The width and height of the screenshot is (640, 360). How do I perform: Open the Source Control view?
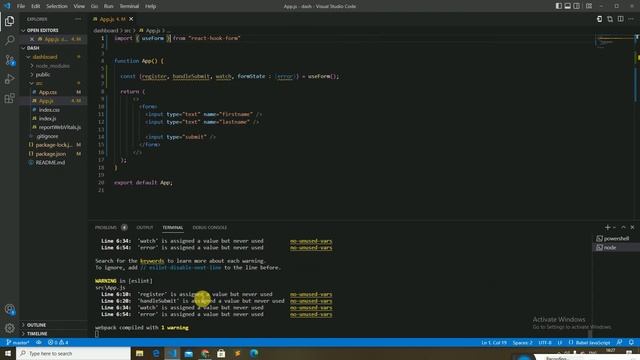coord(9,60)
